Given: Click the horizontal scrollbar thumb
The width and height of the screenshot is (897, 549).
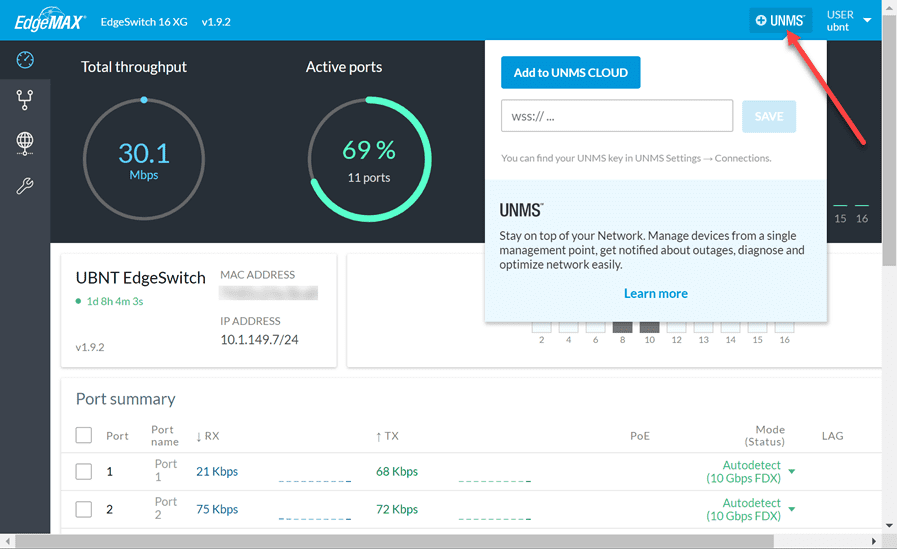Looking at the screenshot, I should click(x=395, y=541).
